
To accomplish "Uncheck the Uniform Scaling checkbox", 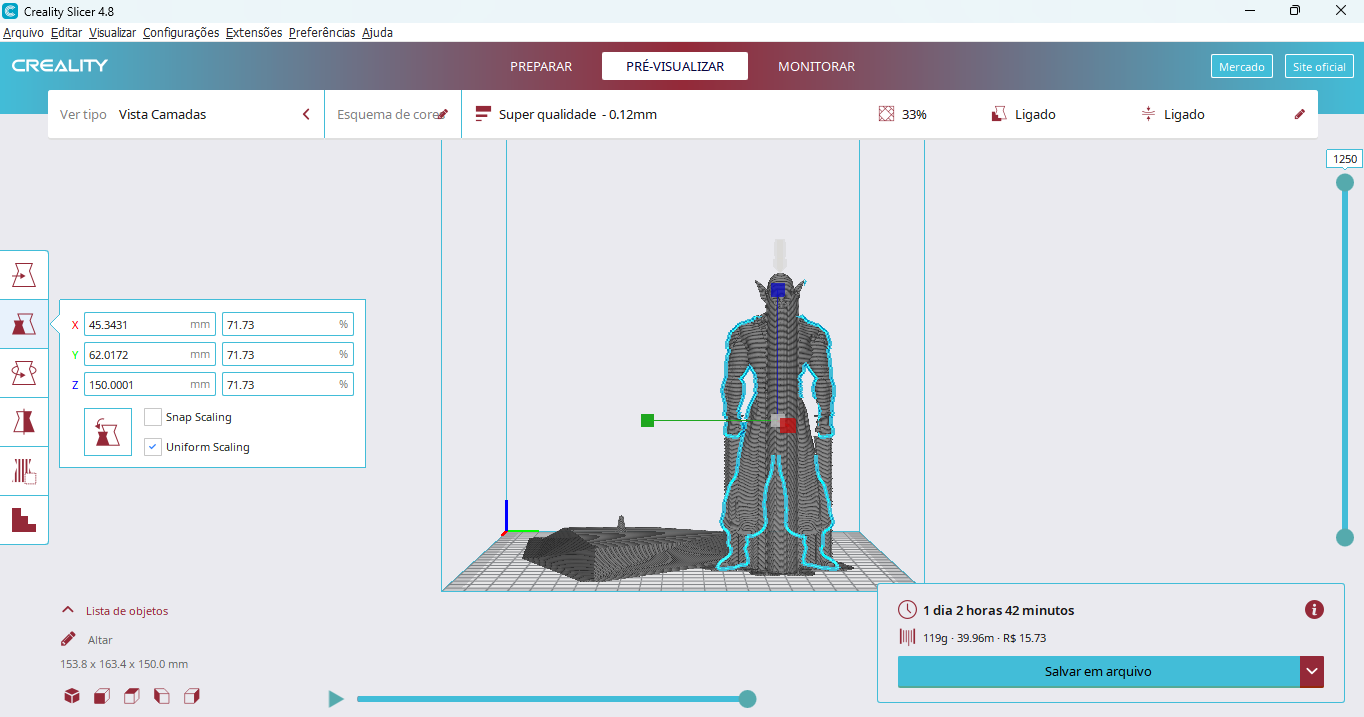I will [153, 447].
